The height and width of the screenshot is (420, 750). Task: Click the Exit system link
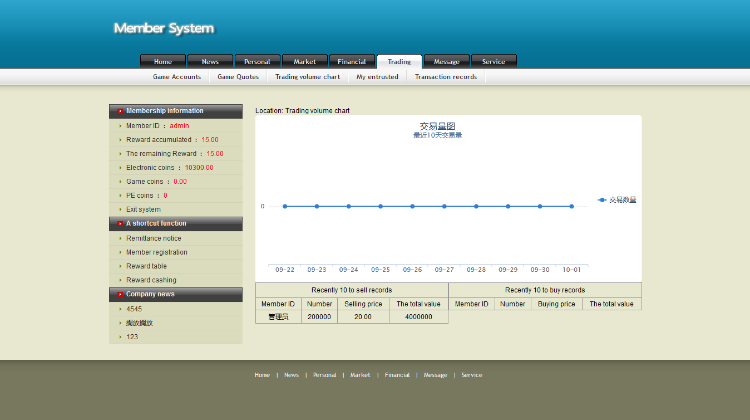143,209
